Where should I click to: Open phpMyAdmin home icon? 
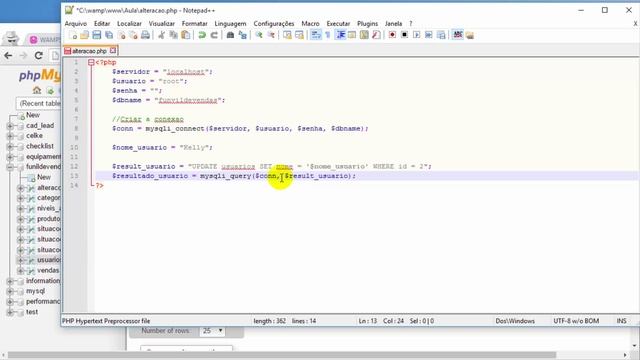click(x=37, y=90)
